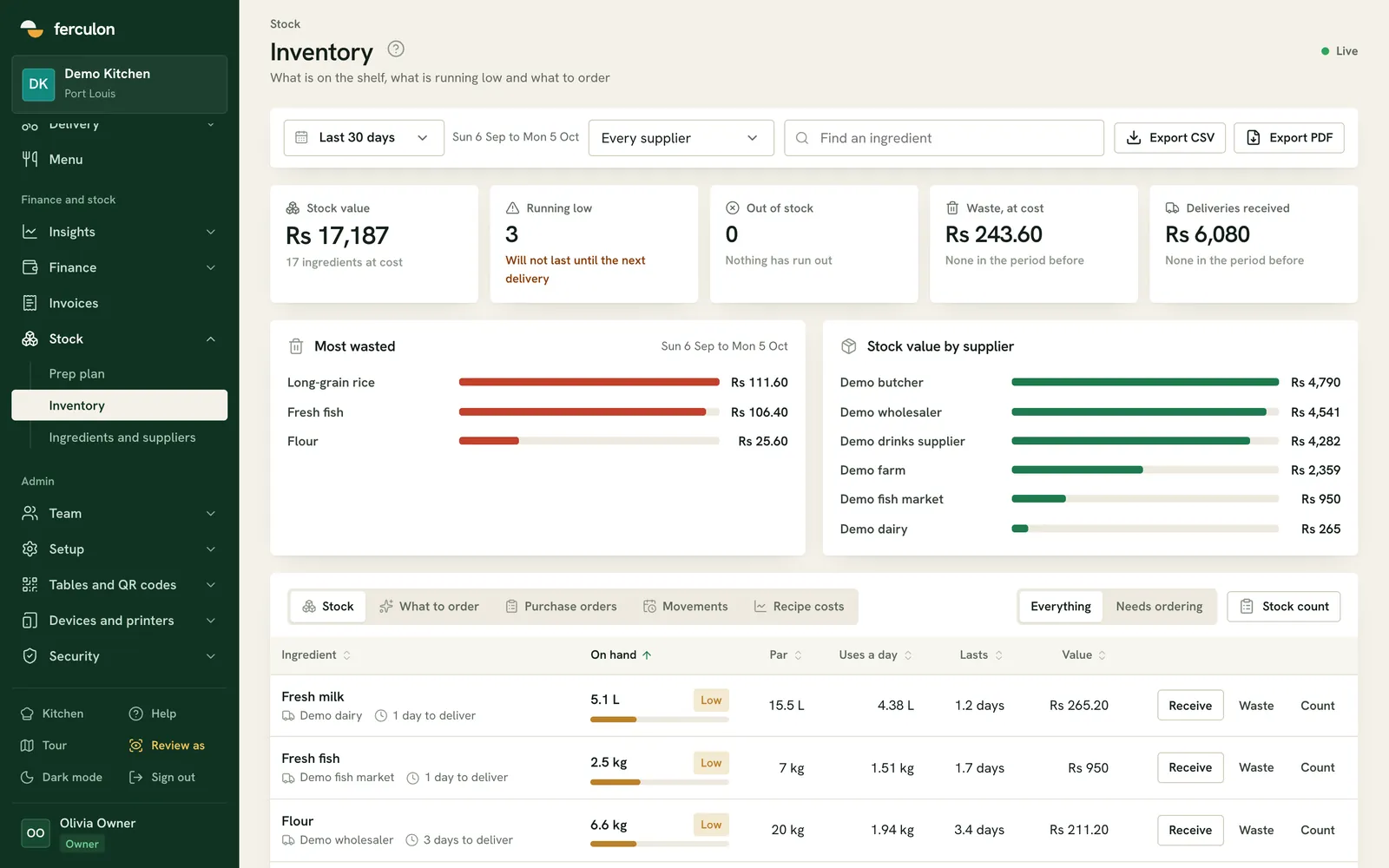Image resolution: width=1389 pixels, height=868 pixels.
Task: Click the Invoices document icon
Action: (x=30, y=303)
